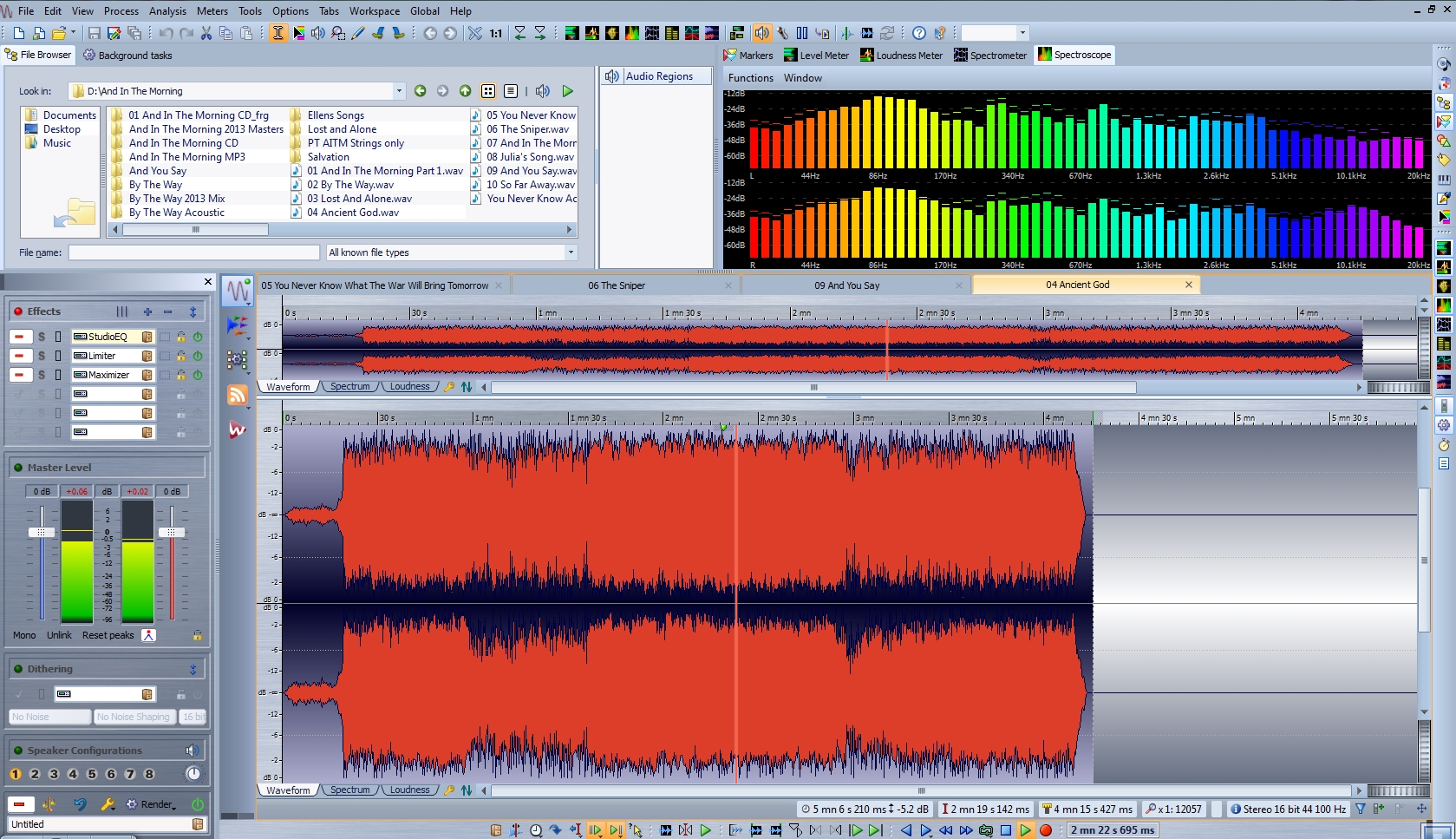The height and width of the screenshot is (839, 1456).
Task: Select speaker configuration 1
Action: point(16,774)
